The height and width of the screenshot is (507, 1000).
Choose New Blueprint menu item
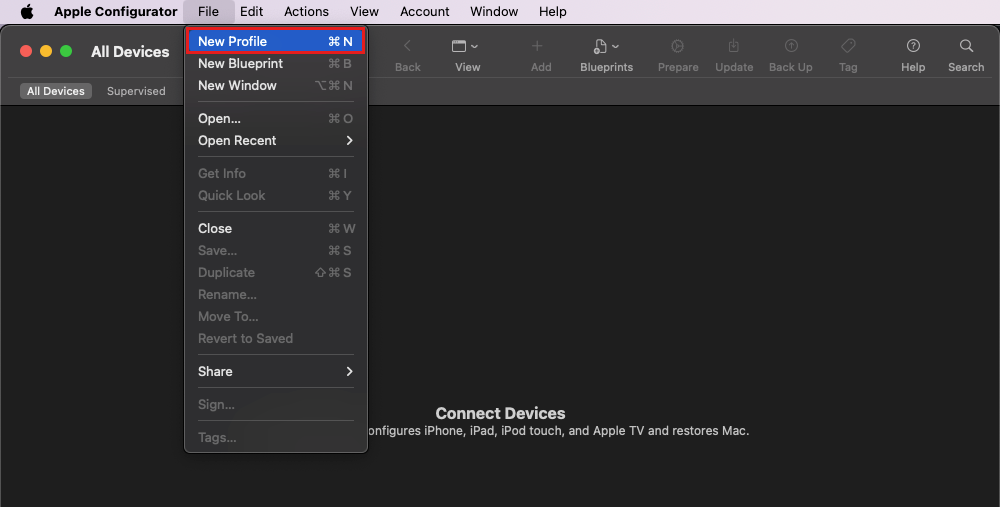pyautogui.click(x=275, y=64)
